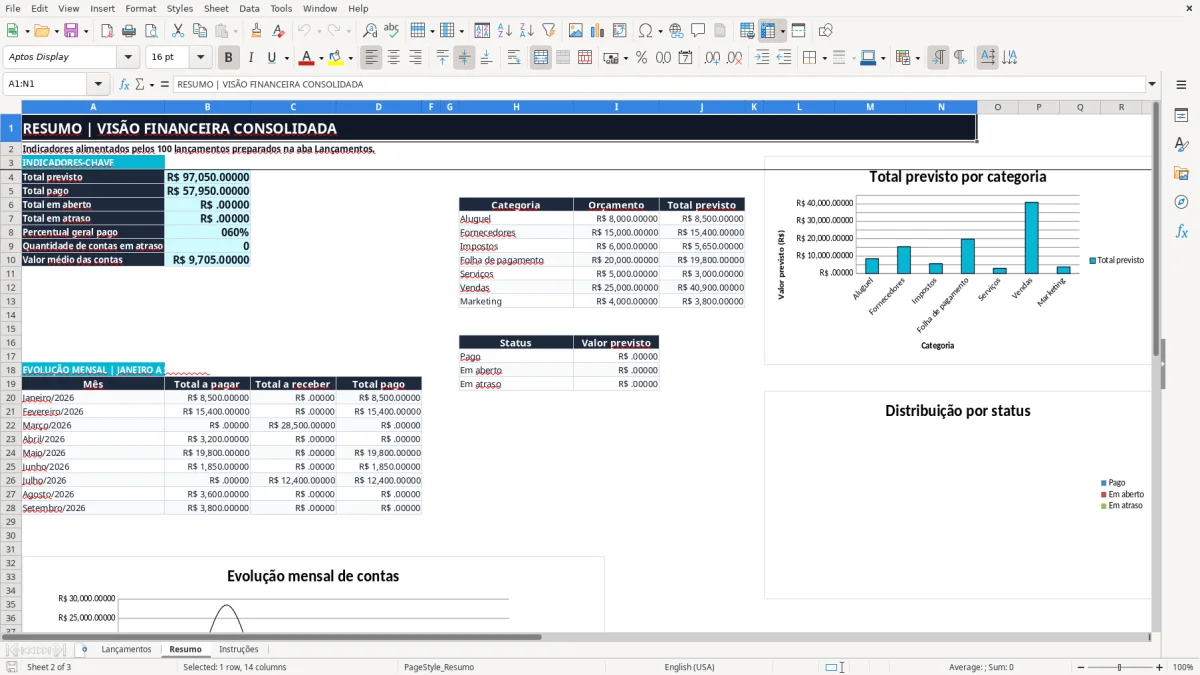Open sidebar Navigator compass icon
Image resolution: width=1200 pixels, height=675 pixels.
click(1181, 202)
